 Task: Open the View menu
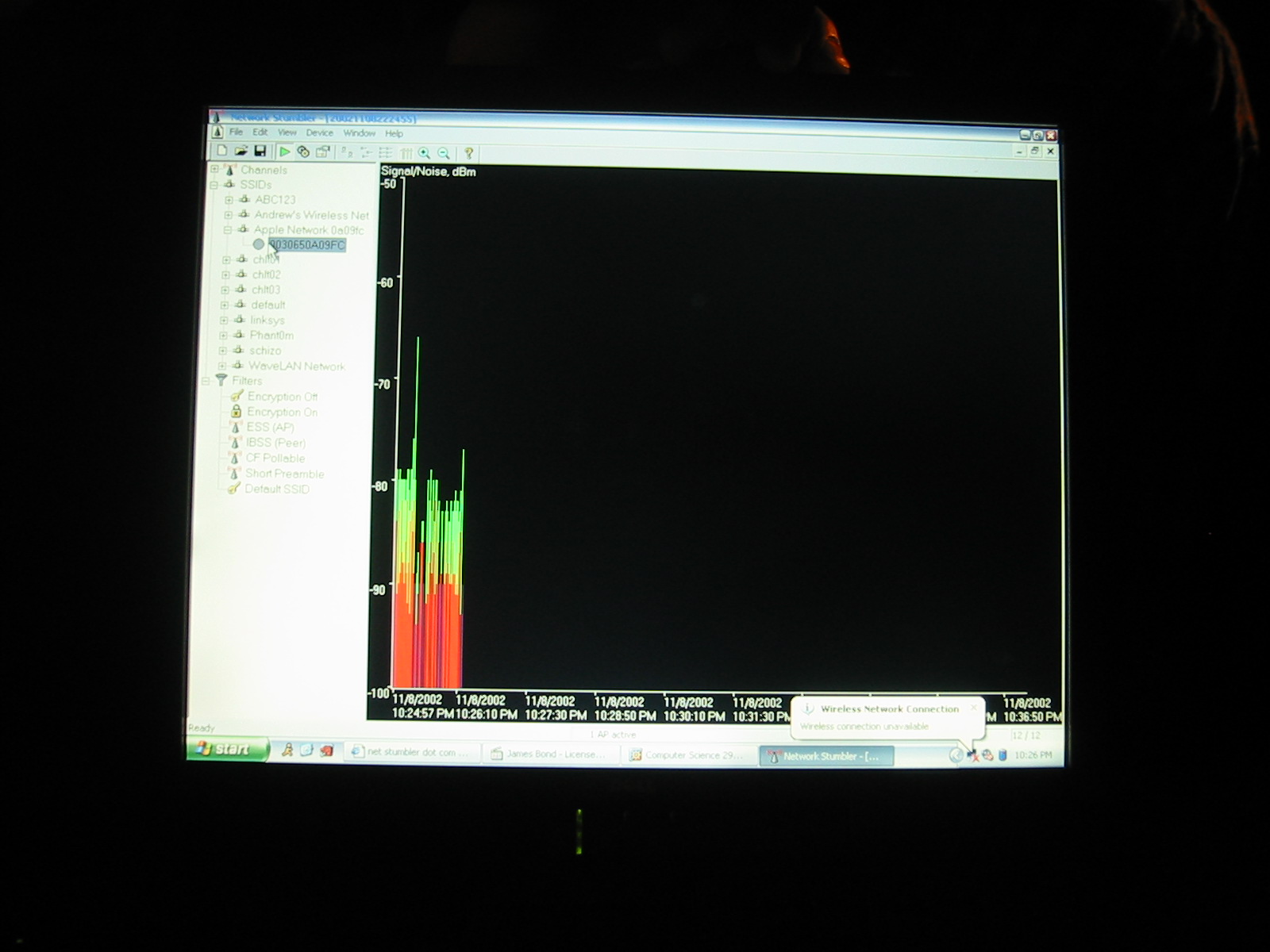287,132
